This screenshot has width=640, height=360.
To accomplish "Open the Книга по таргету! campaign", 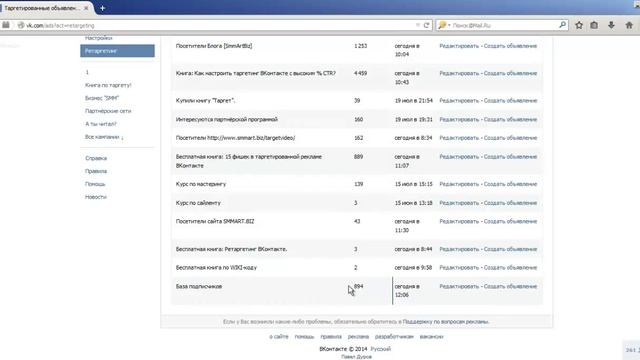I will click(108, 85).
